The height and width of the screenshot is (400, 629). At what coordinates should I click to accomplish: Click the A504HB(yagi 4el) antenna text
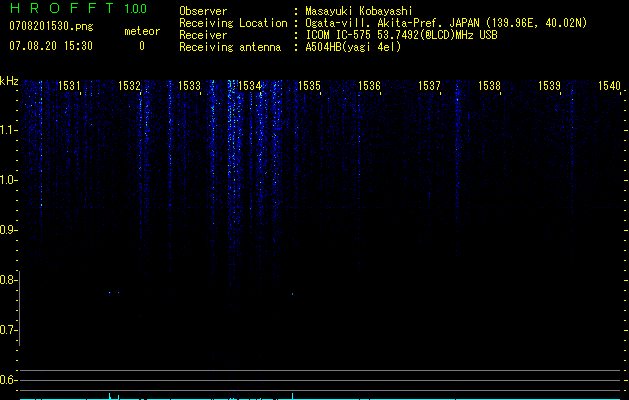(353, 47)
